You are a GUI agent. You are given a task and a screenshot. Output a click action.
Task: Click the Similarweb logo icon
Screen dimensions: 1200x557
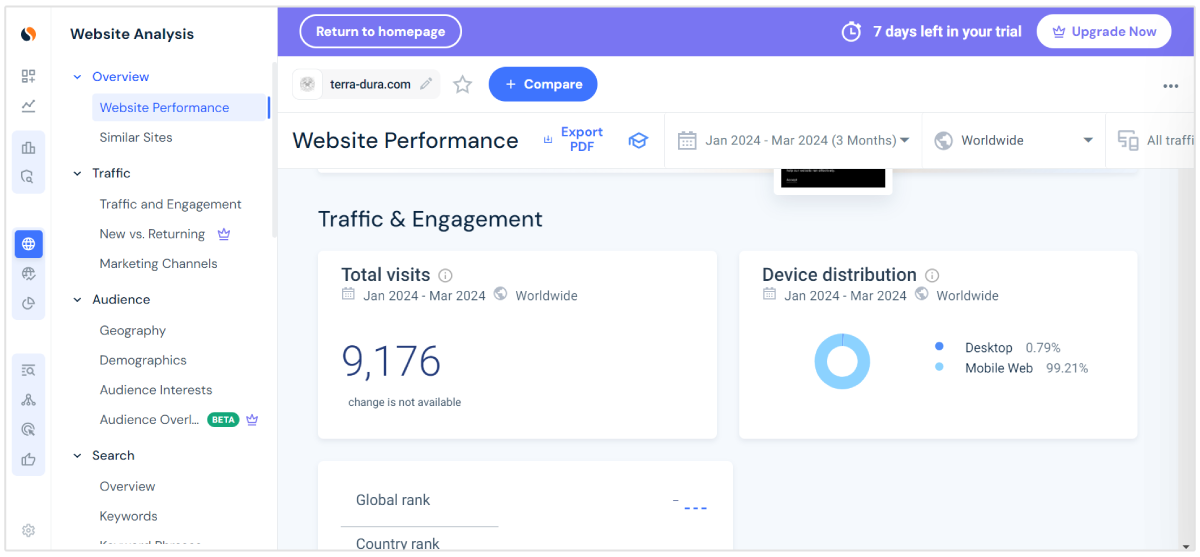click(x=28, y=34)
